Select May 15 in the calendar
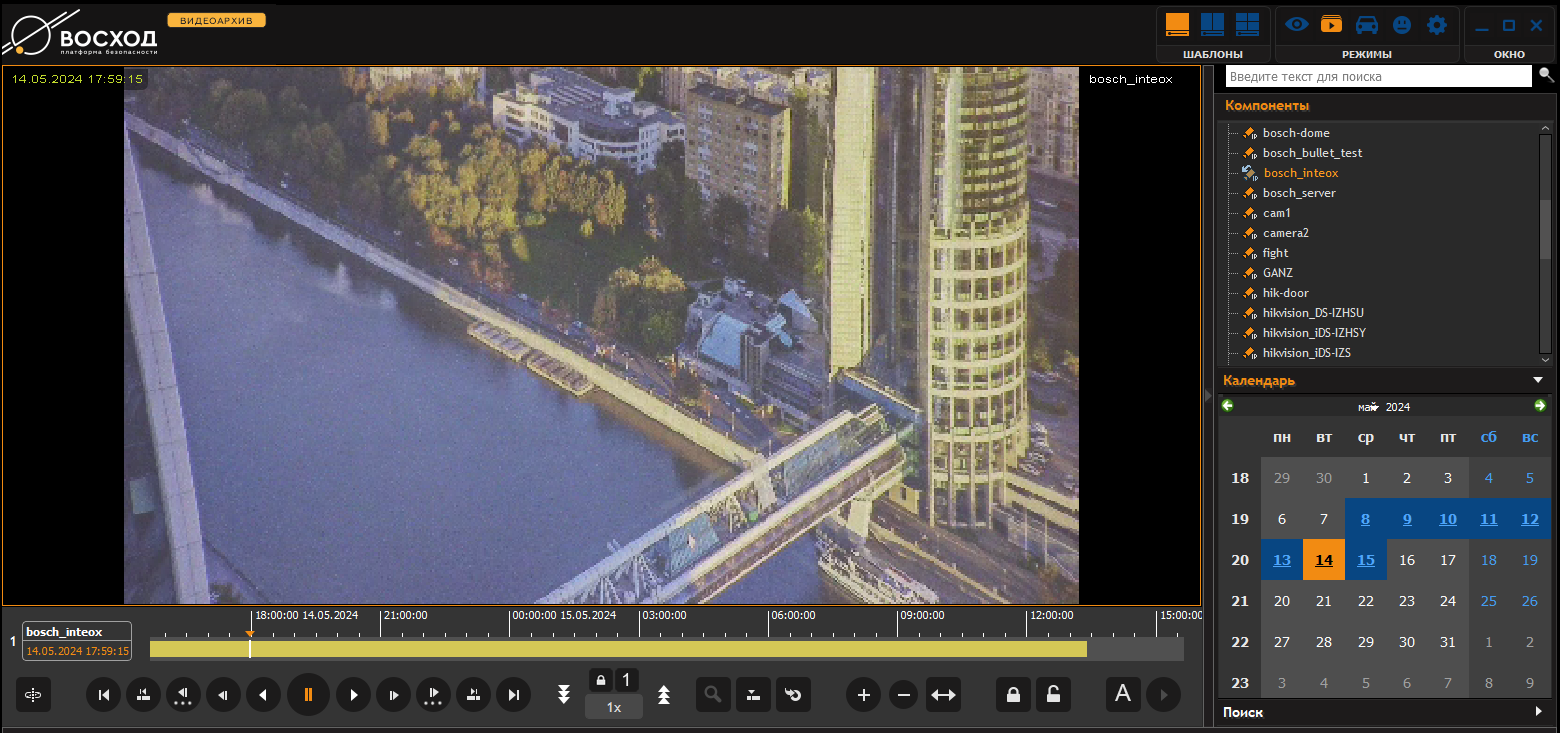Image resolution: width=1560 pixels, height=733 pixels. 1365,560
